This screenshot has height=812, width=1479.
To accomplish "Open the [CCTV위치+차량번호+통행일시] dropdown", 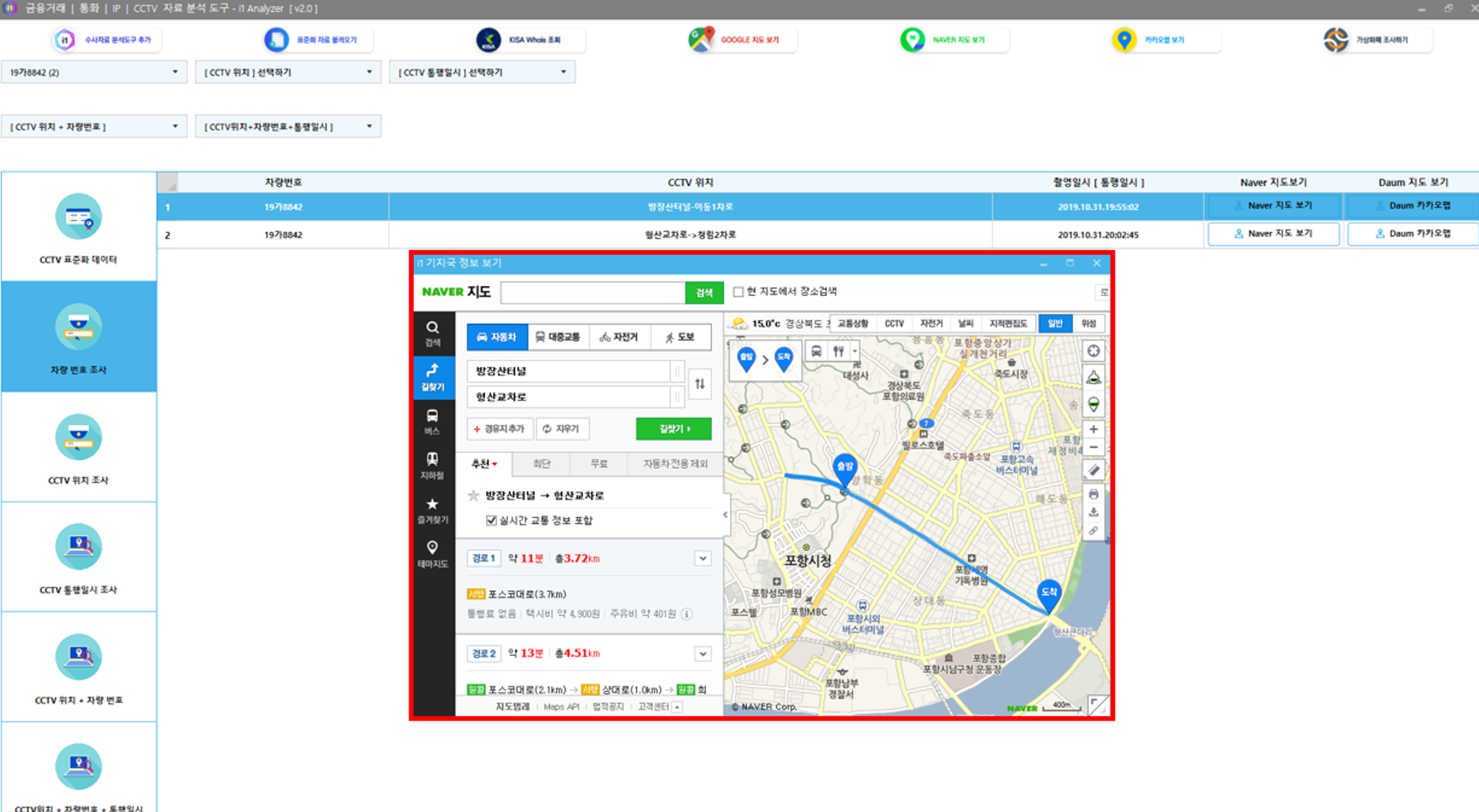I will [287, 127].
